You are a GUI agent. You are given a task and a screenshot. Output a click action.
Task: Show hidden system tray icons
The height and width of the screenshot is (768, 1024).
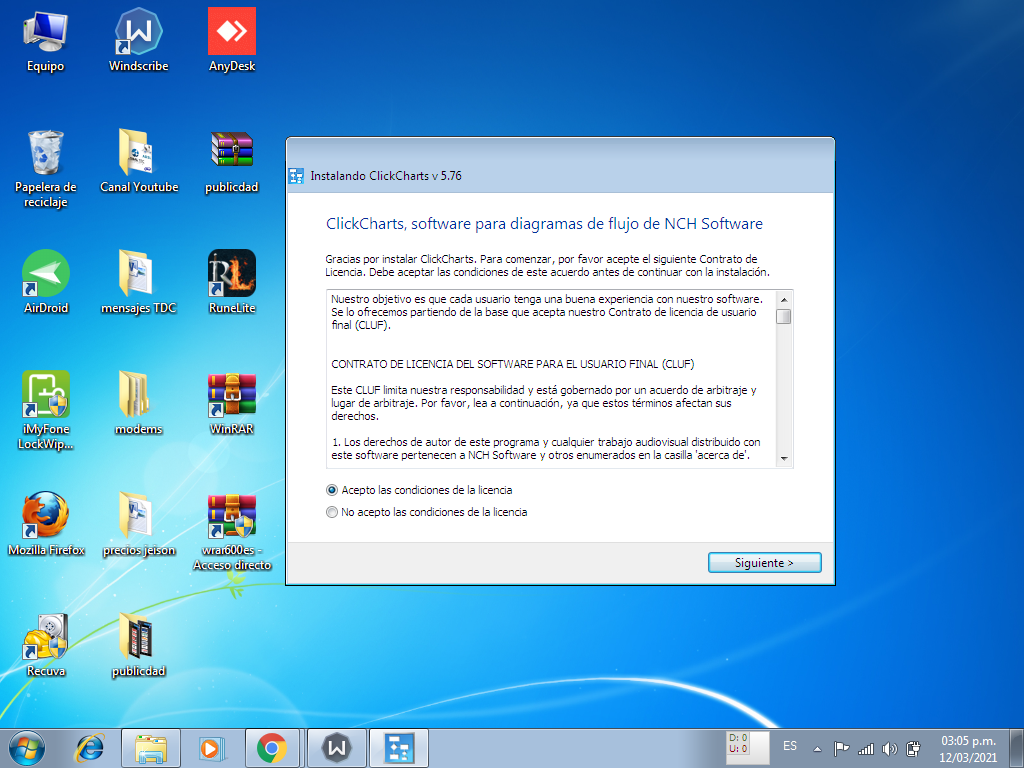tap(817, 749)
